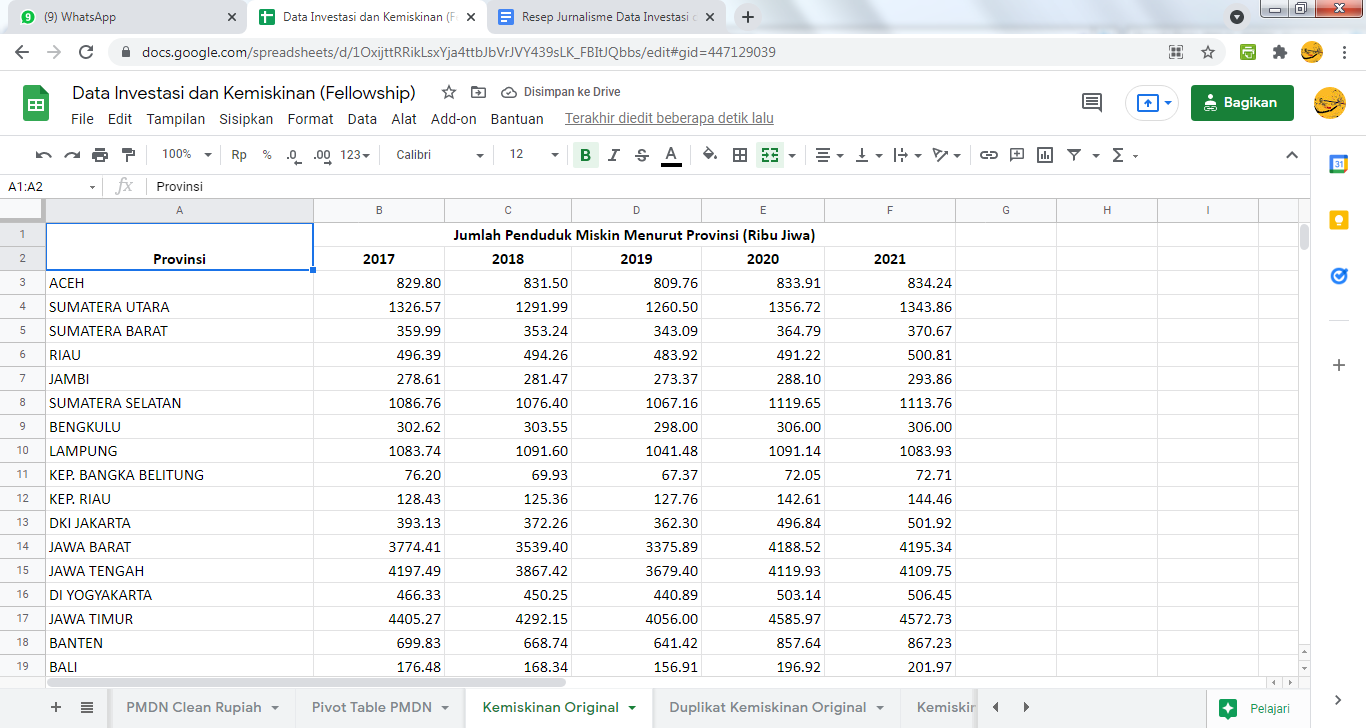The width and height of the screenshot is (1366, 728).
Task: Open Google Keep in side panel
Action: (1339, 220)
